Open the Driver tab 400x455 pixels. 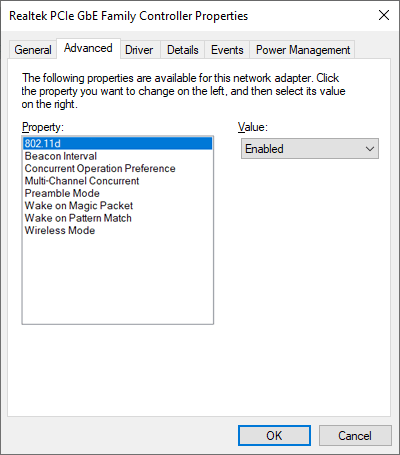point(139,50)
